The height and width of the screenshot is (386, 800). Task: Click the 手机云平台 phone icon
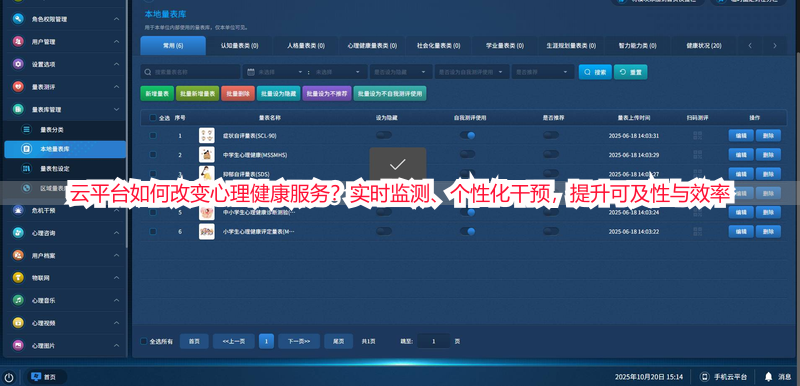pyautogui.click(x=705, y=377)
